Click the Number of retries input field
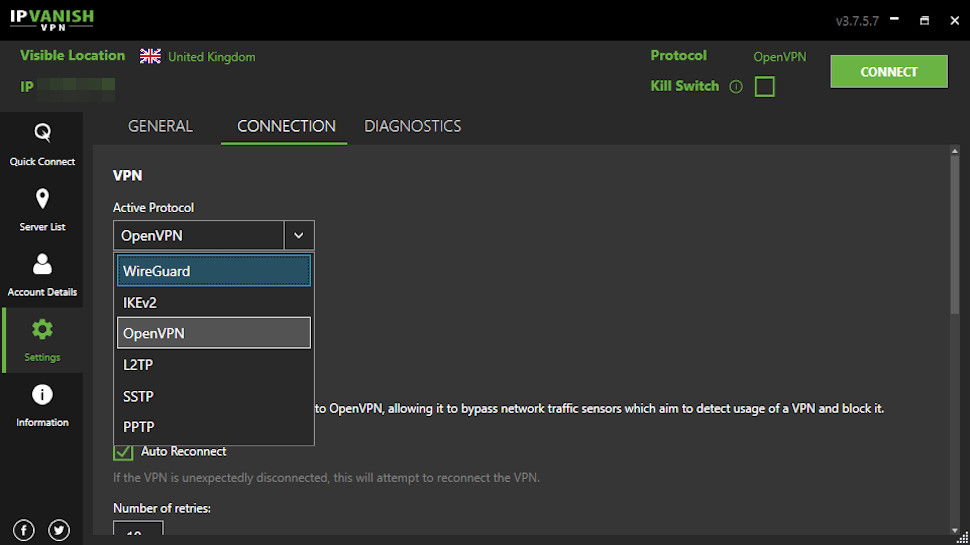The image size is (970, 545). pos(138,528)
